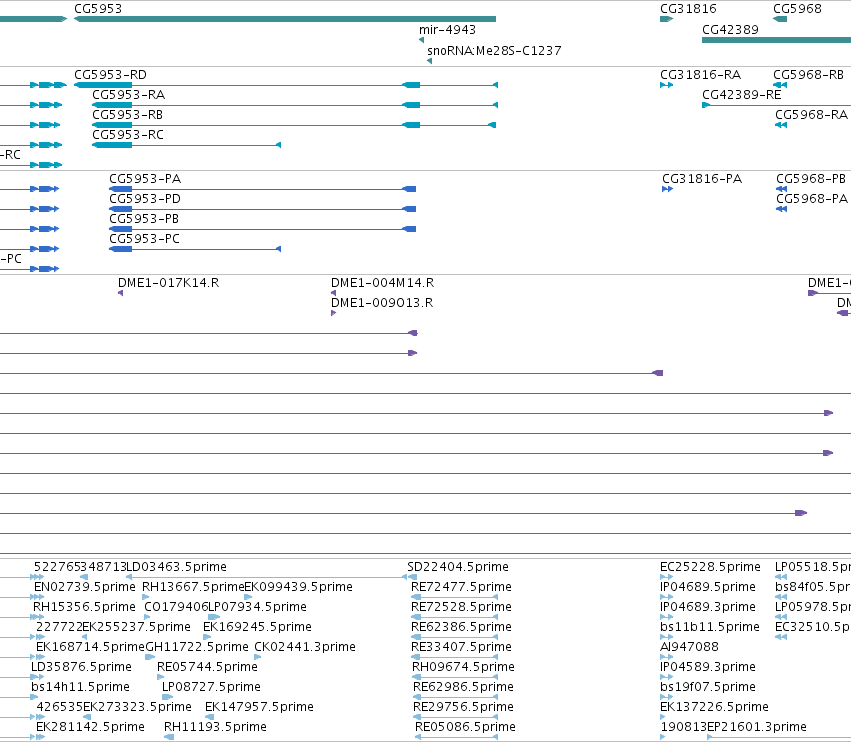
Task: Click protein CG5953-PA label
Action: (145, 179)
